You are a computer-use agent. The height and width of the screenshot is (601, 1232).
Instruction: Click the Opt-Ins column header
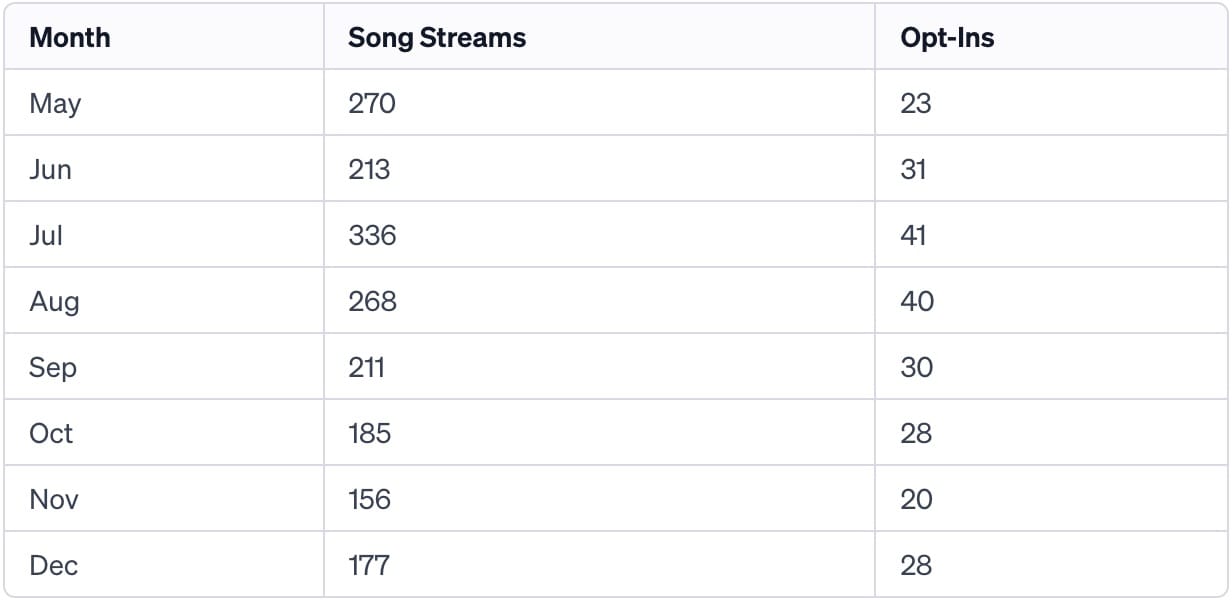coord(947,38)
